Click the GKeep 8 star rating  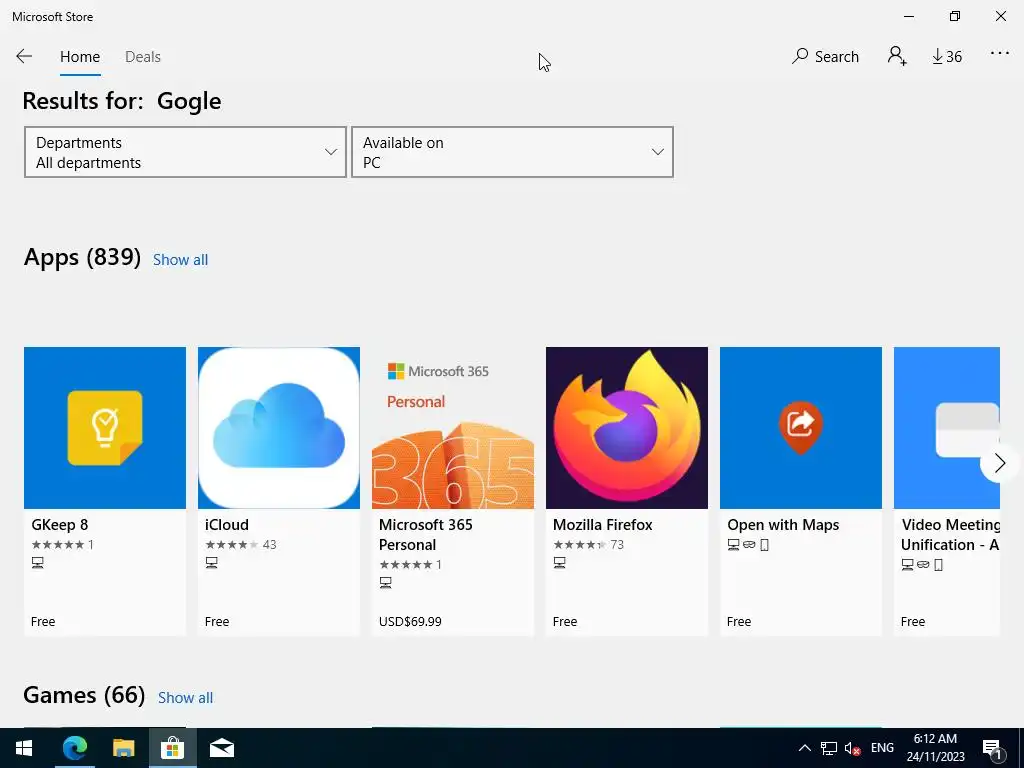(x=63, y=545)
